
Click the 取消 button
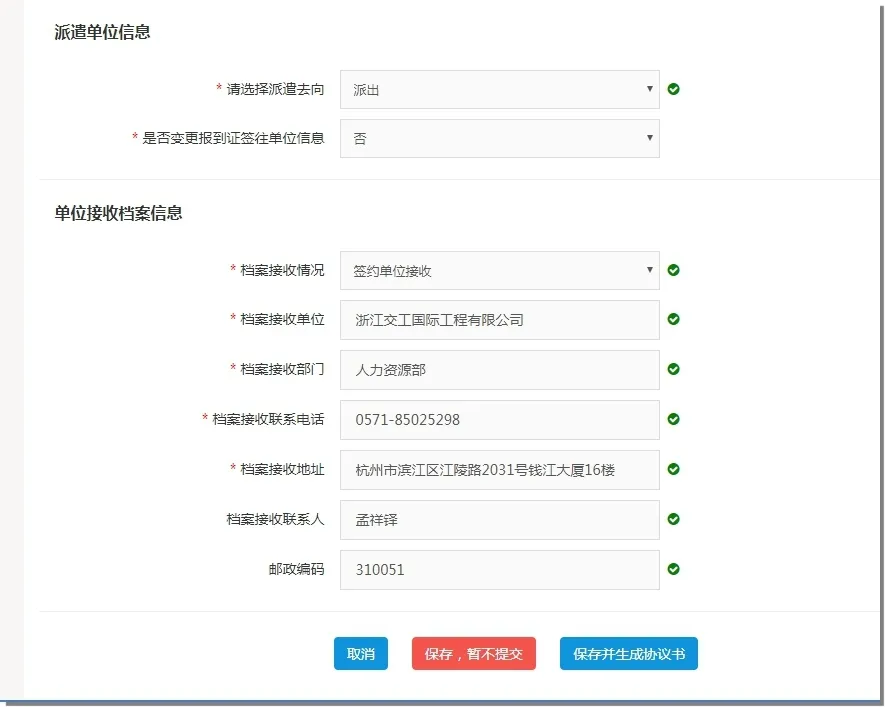(x=360, y=654)
